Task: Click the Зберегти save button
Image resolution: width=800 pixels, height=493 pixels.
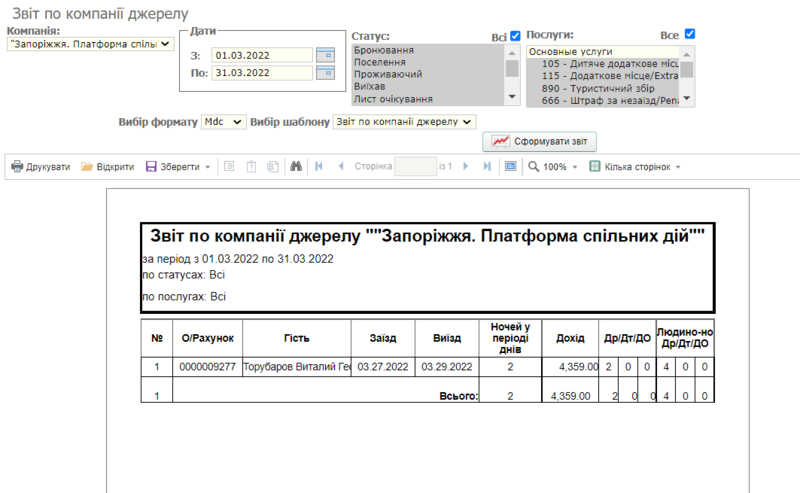Action: 177,167
